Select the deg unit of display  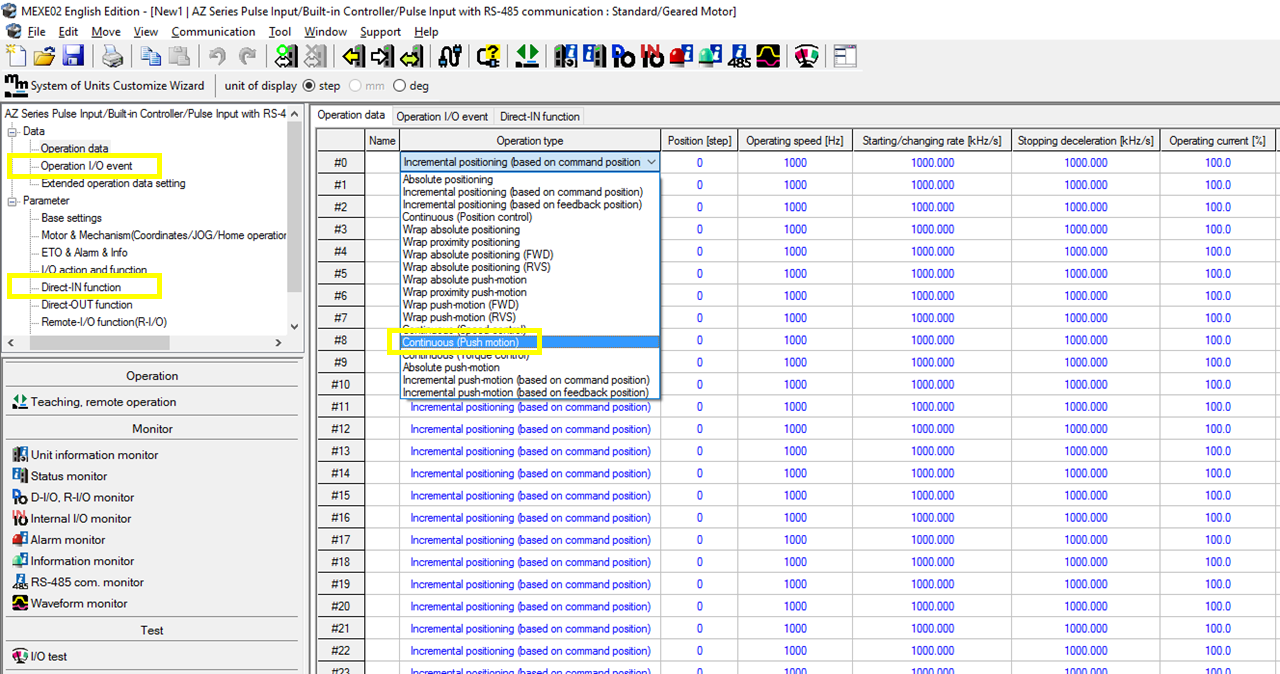coord(400,86)
